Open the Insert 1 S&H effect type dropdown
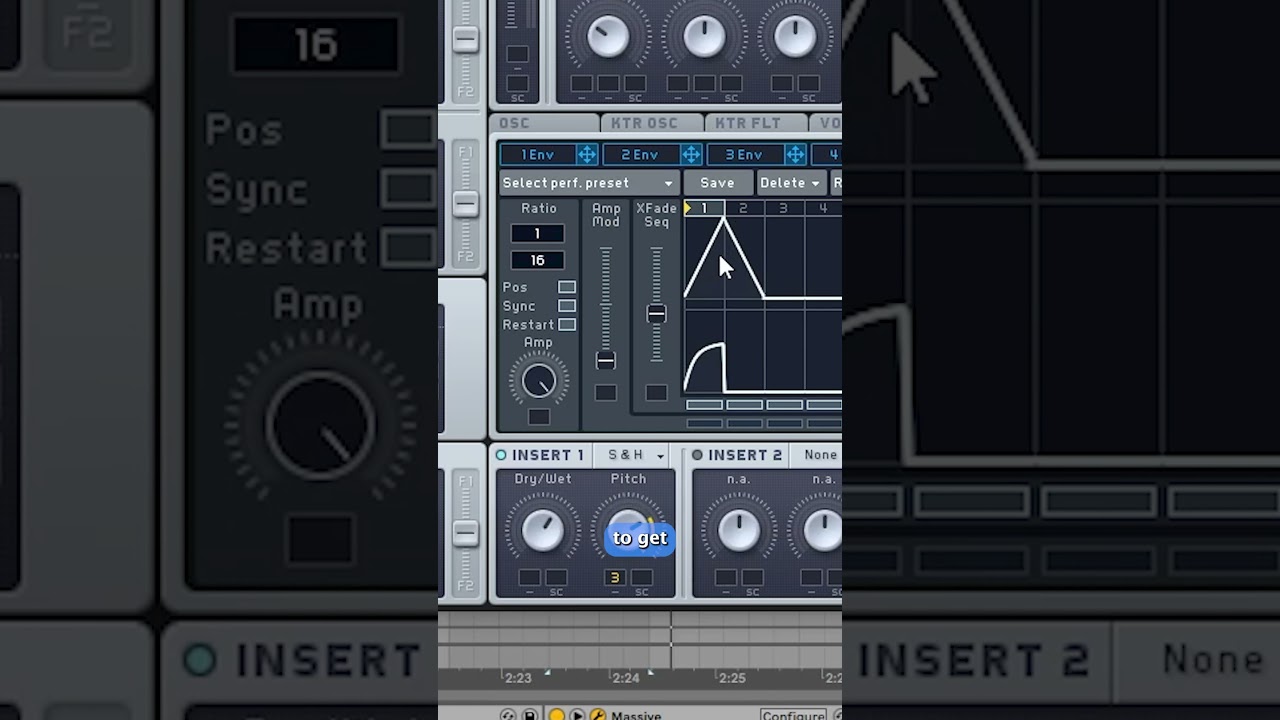The image size is (1280, 720). click(632, 455)
